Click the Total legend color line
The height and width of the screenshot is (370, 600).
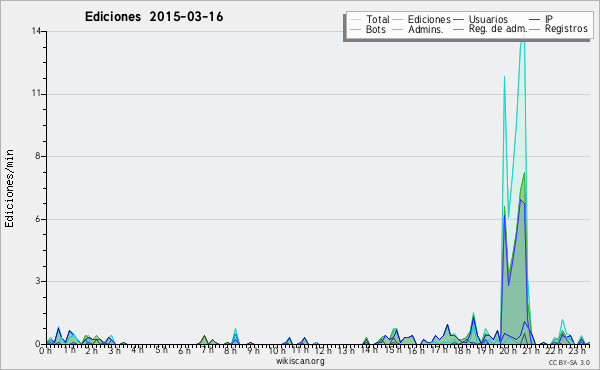[x=355, y=19]
